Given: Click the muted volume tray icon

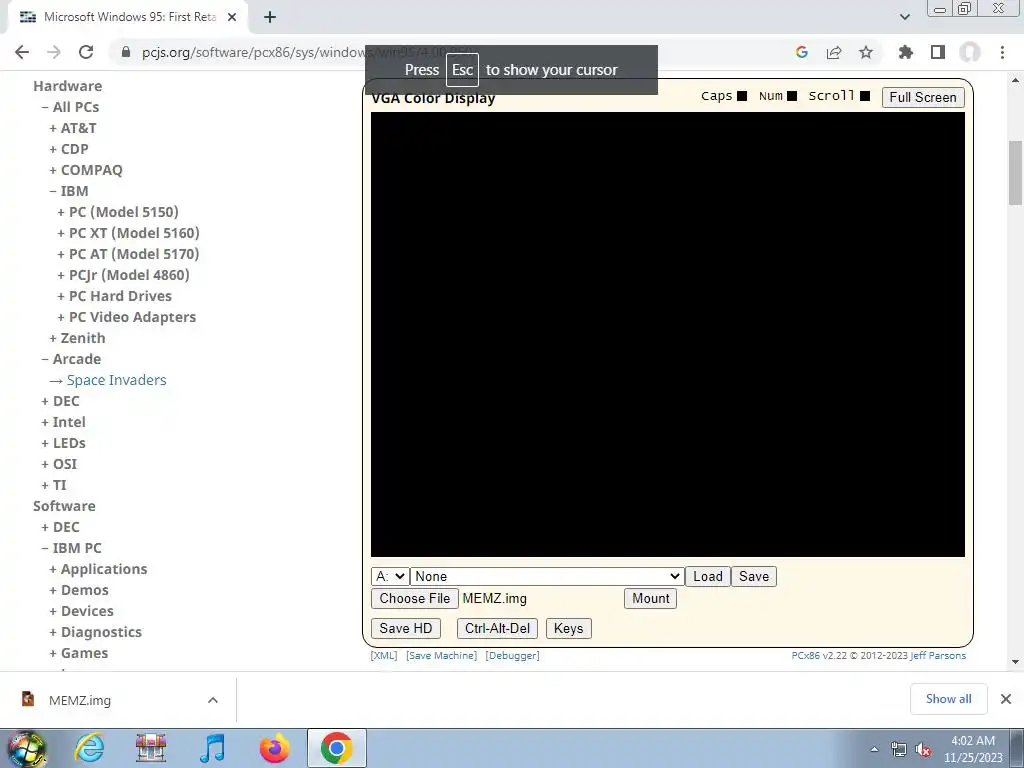Looking at the screenshot, I should coord(923,749).
